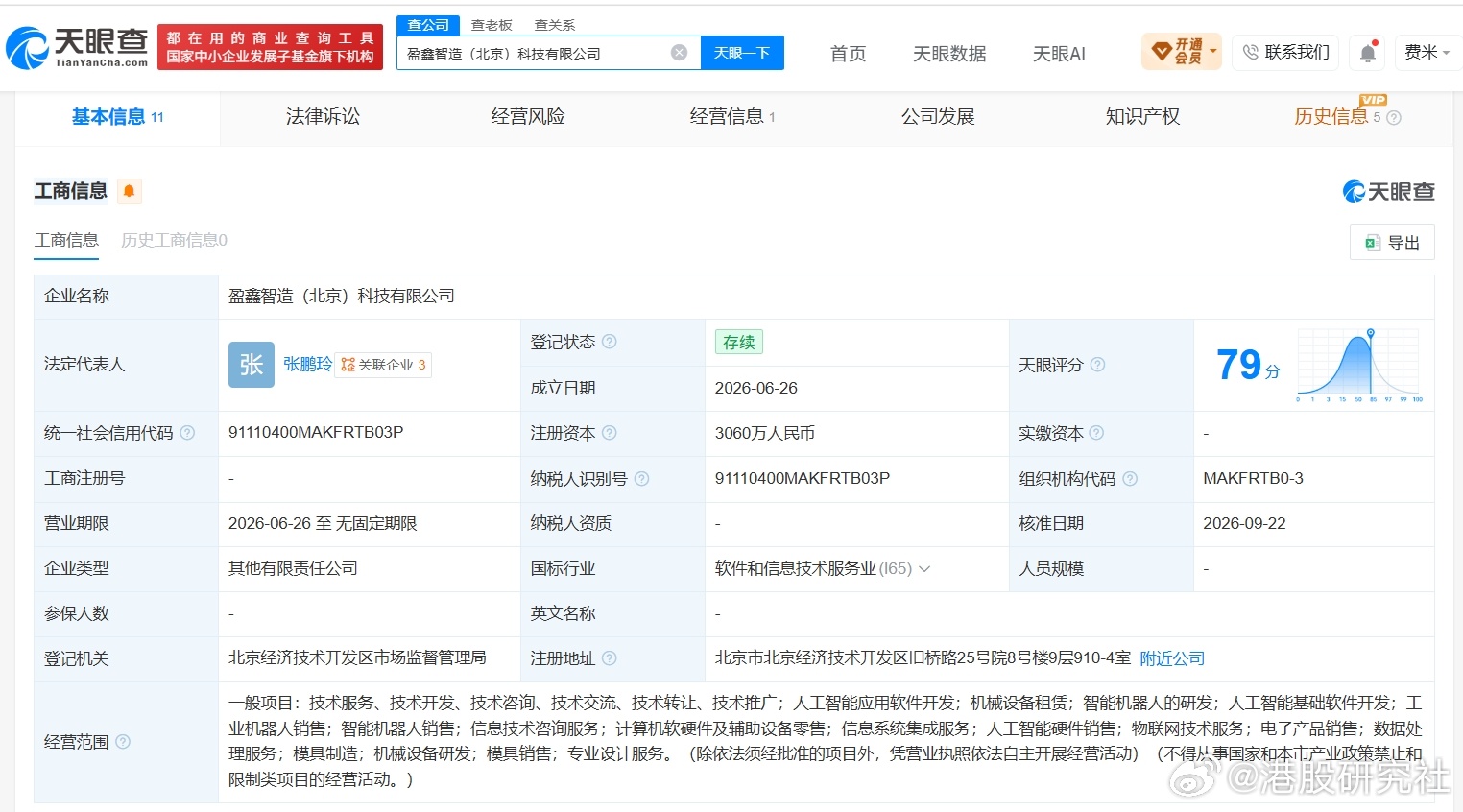Open the 知识产权 tab
The height and width of the screenshot is (812, 1463).
[1142, 117]
